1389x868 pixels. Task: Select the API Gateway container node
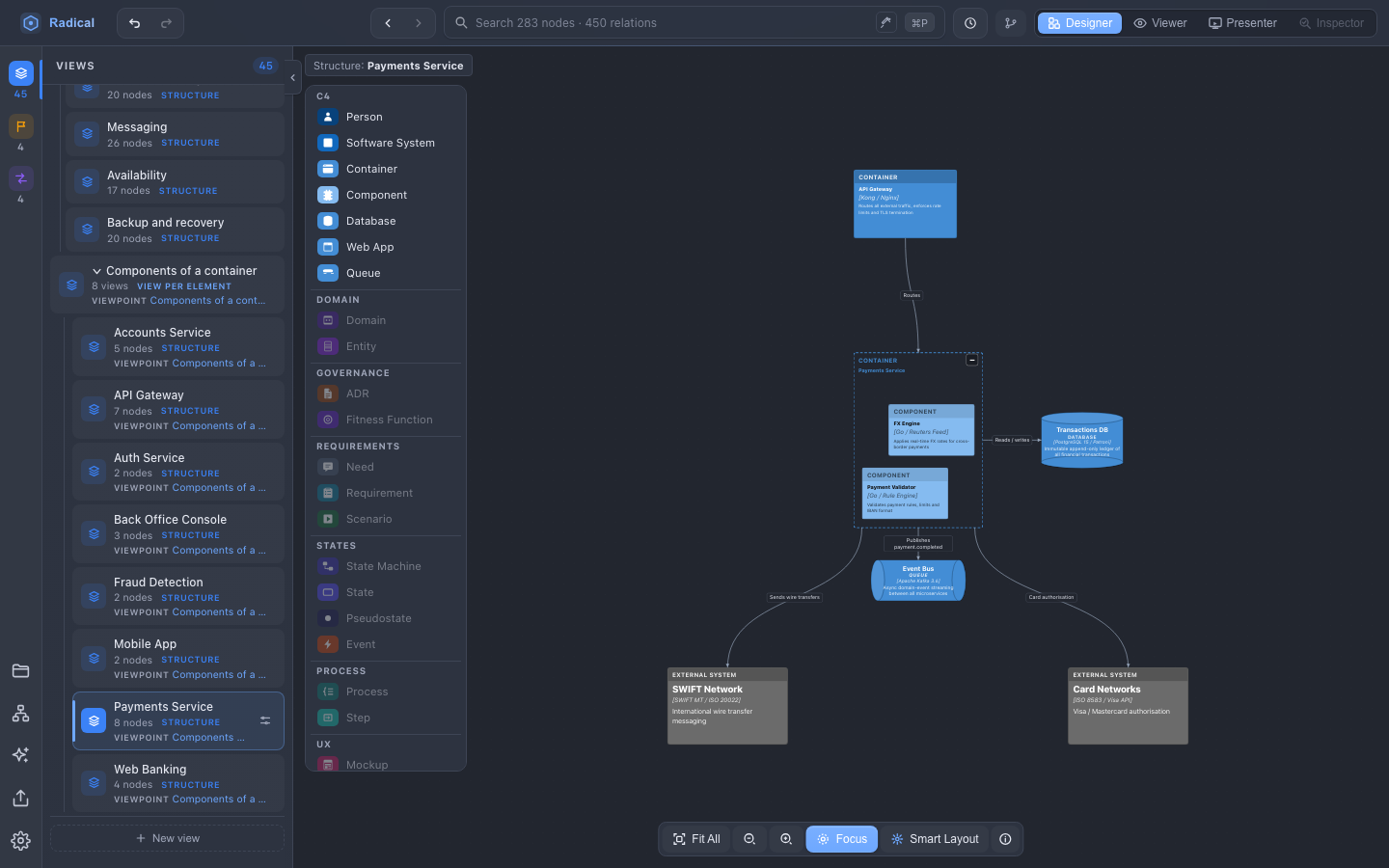[x=905, y=204]
